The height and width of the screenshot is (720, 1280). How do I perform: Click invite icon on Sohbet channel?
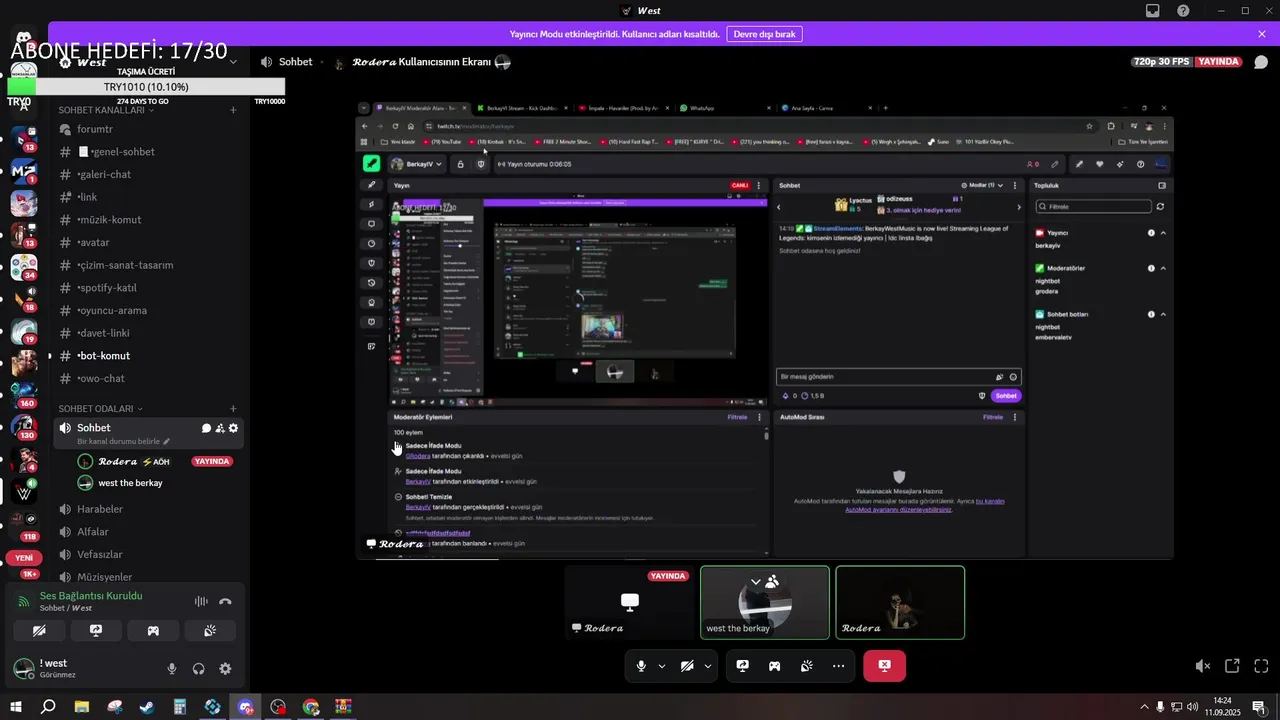click(220, 428)
